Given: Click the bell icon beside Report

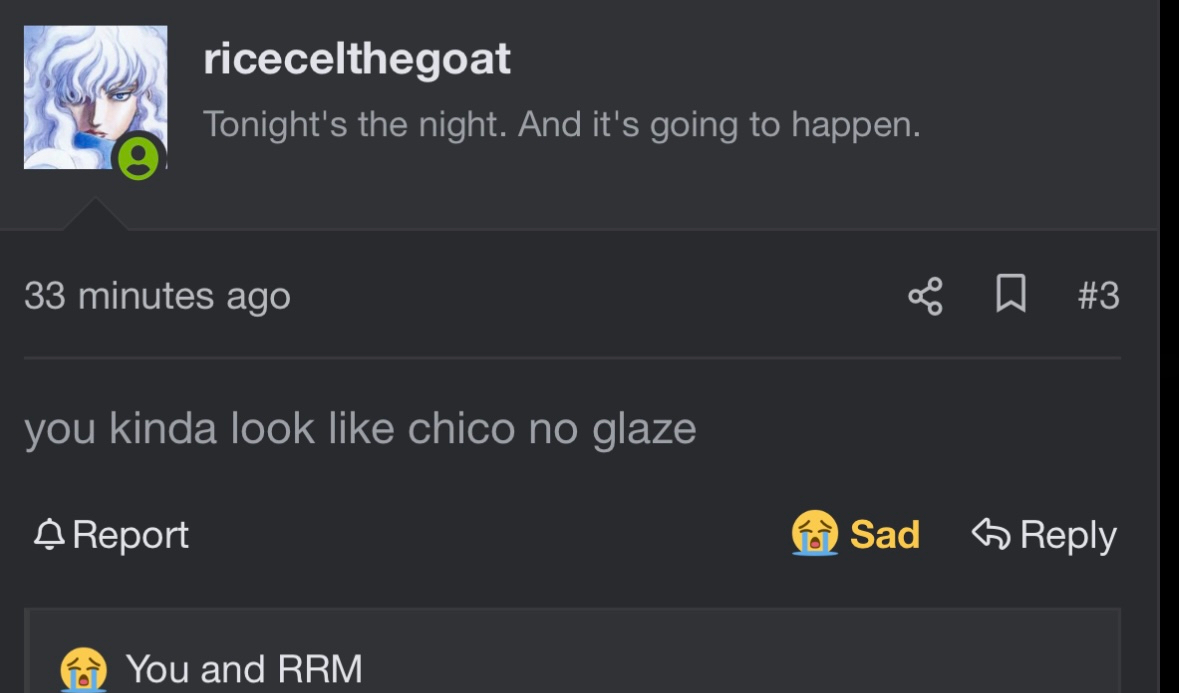Looking at the screenshot, I should click(x=47, y=536).
